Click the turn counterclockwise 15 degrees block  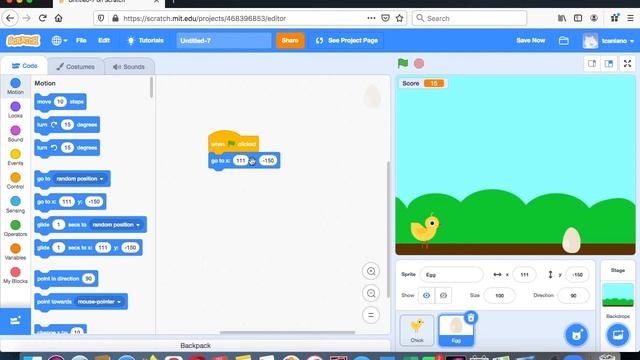(x=67, y=147)
